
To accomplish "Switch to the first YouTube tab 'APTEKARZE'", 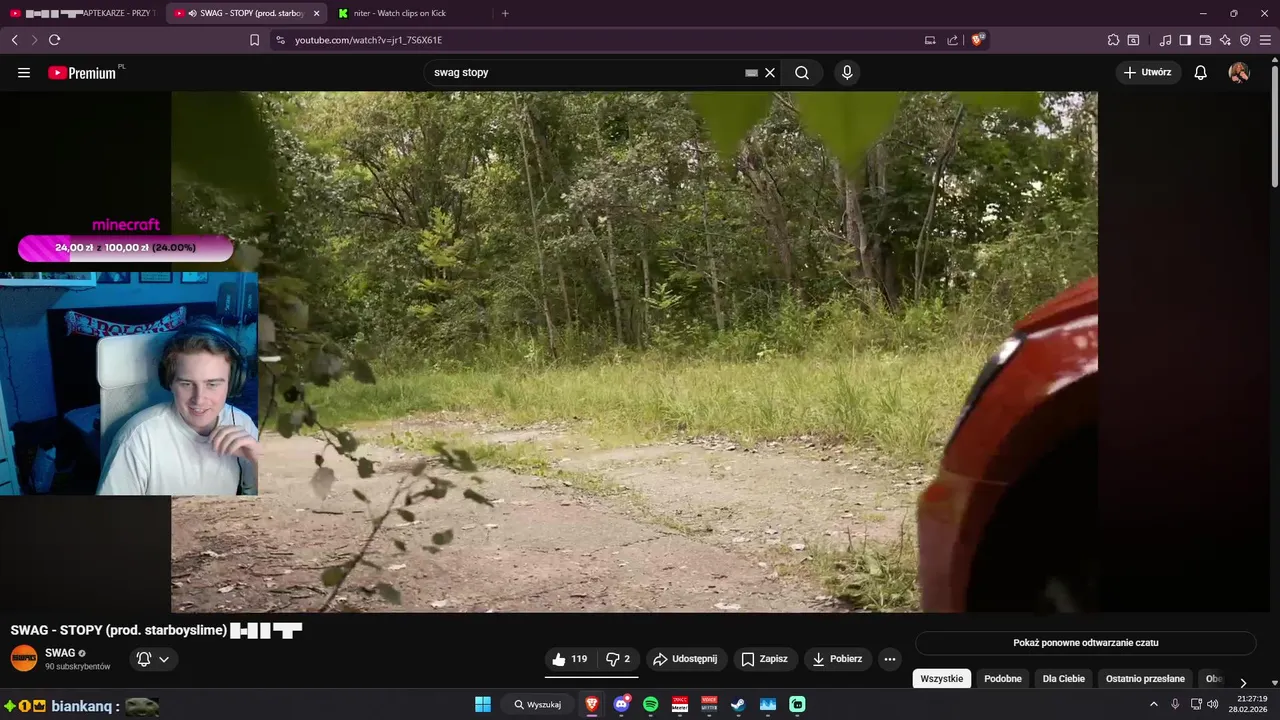I will pos(82,13).
